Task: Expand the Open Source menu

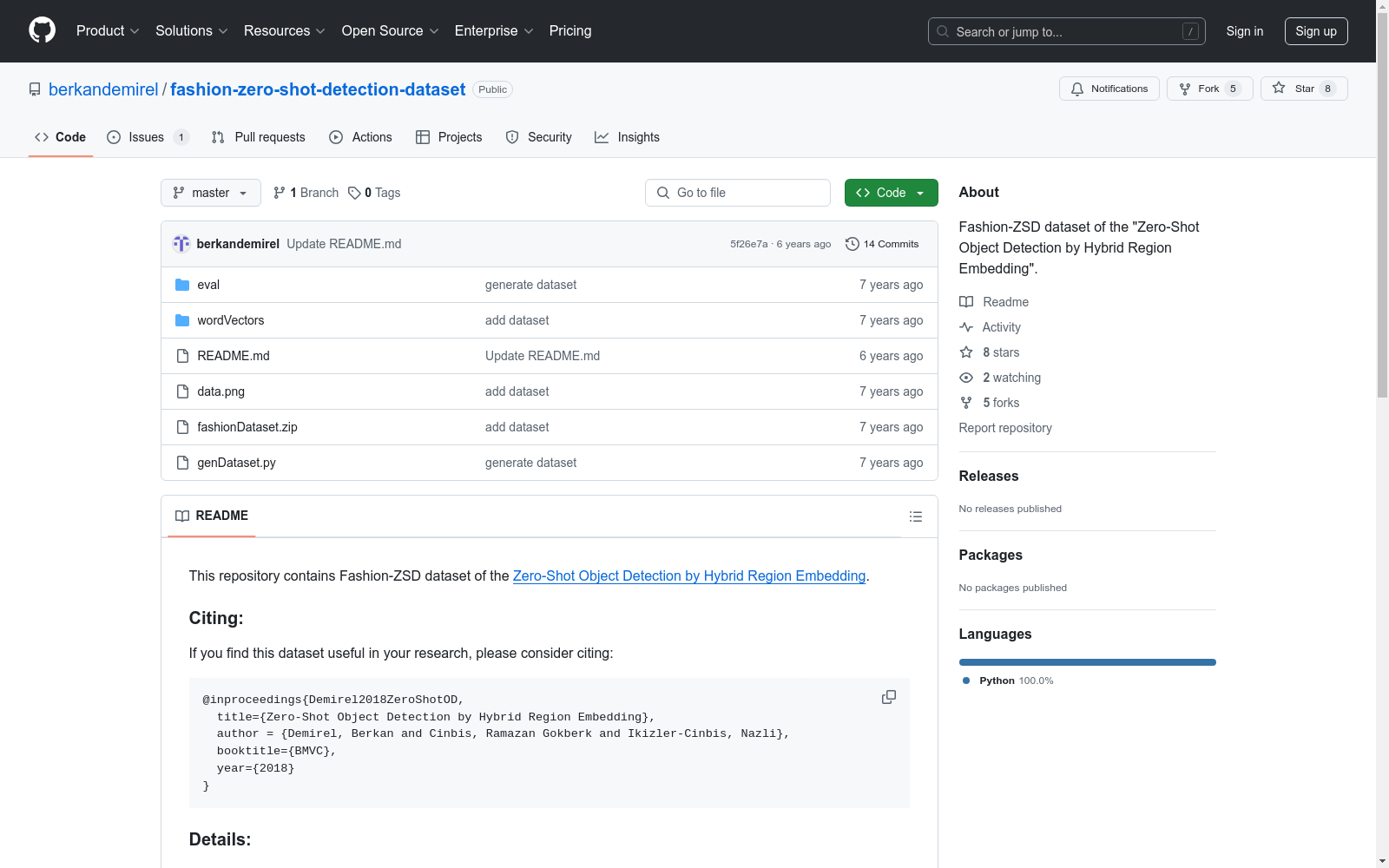Action: pyautogui.click(x=390, y=30)
